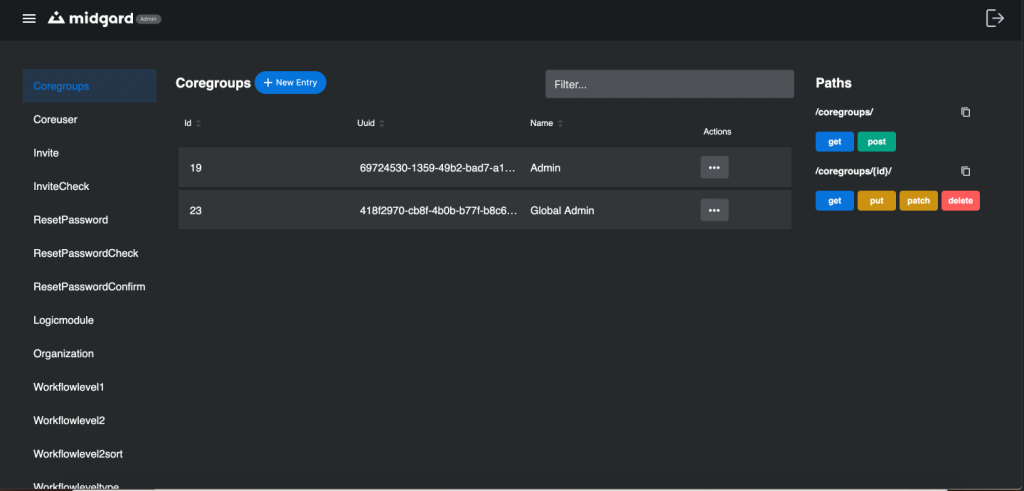Click the patch method button
Viewport: 1024px width, 491px height.
pos(918,200)
